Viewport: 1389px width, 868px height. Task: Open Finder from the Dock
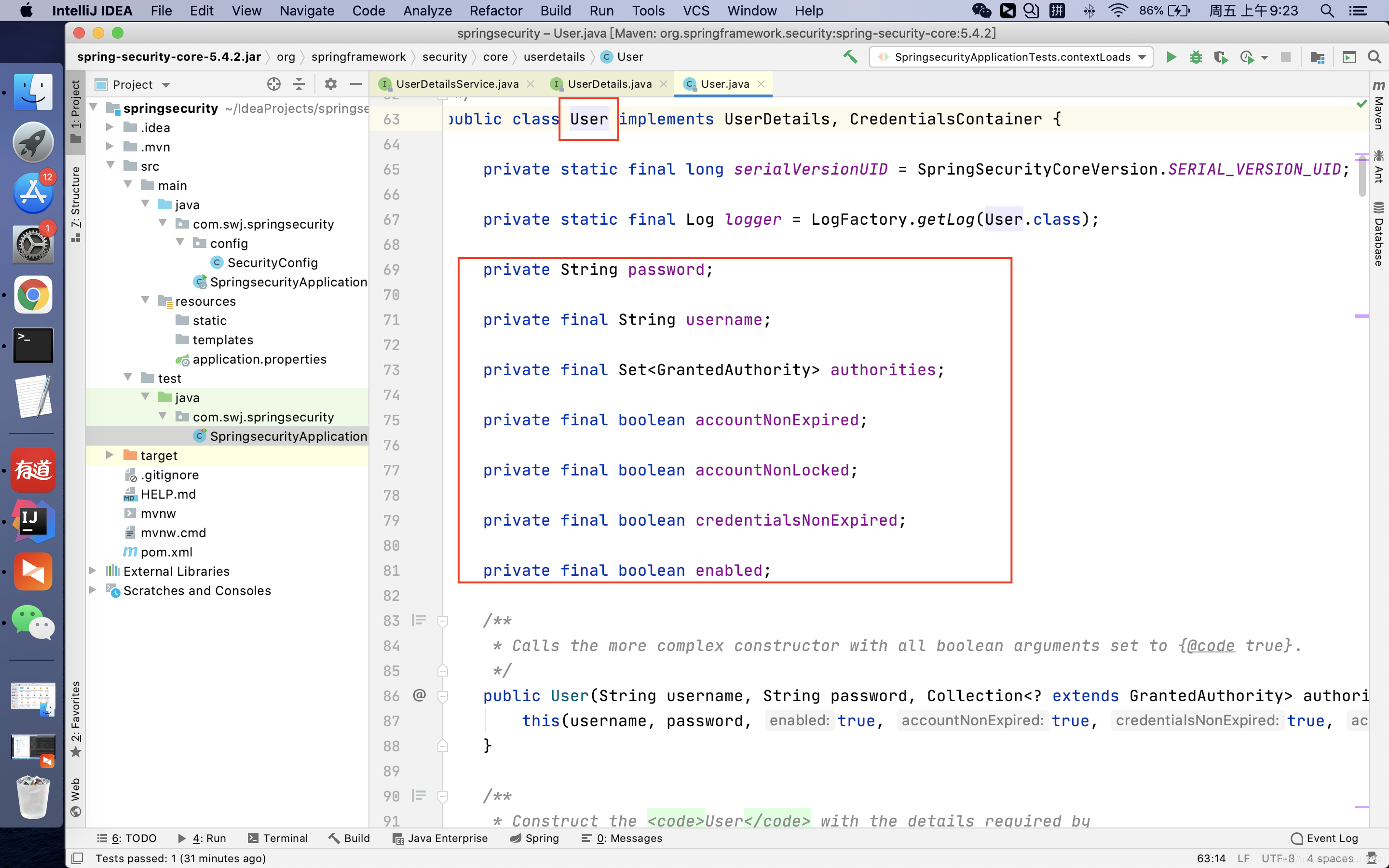pyautogui.click(x=33, y=92)
